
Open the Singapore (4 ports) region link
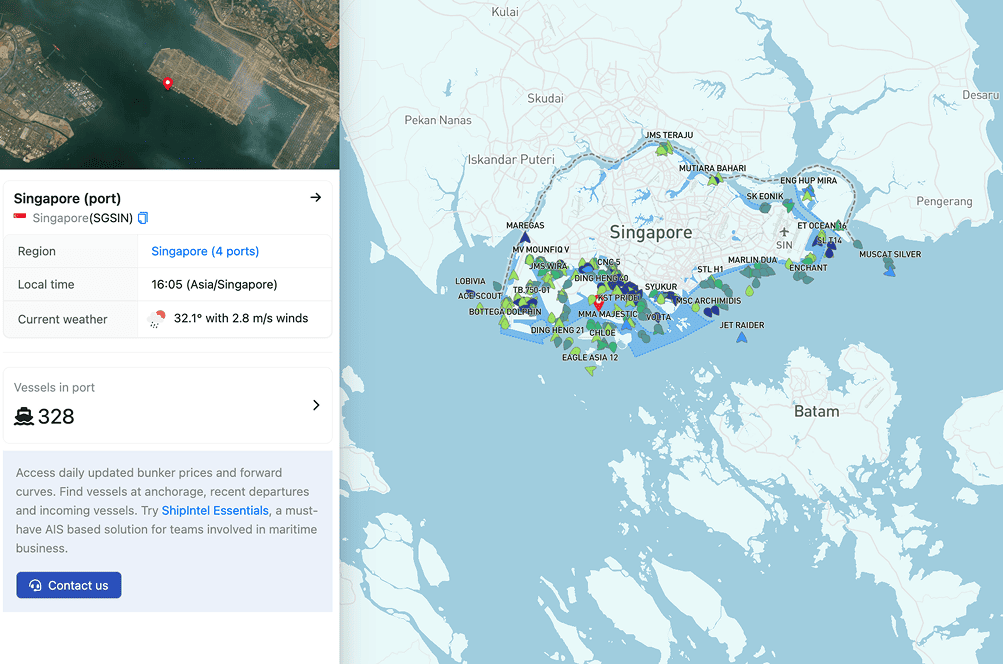tap(205, 251)
